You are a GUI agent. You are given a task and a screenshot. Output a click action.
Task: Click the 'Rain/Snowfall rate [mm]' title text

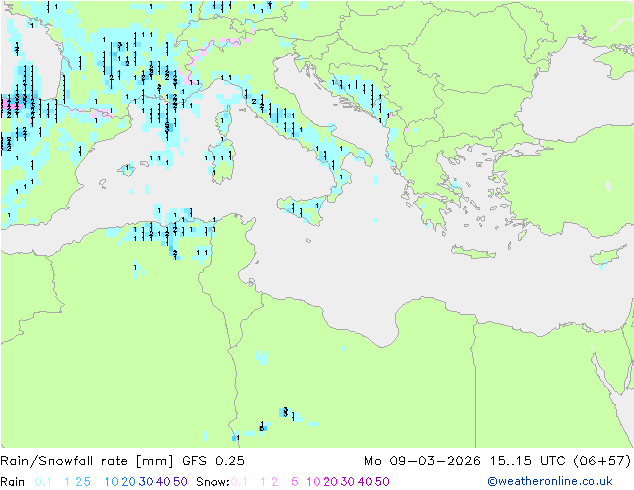point(87,461)
